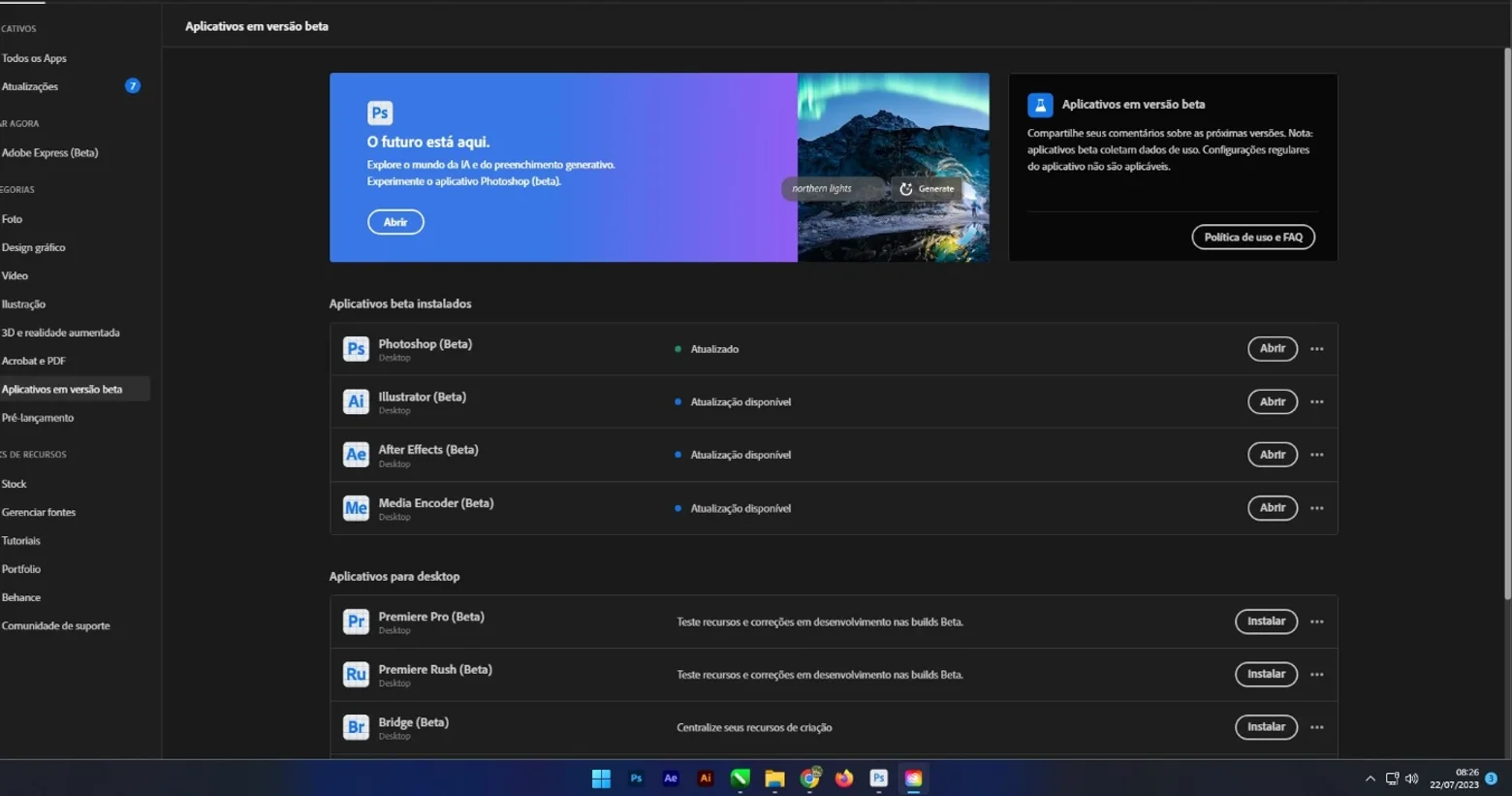Open more options for Premiere Pro (Beta)
Image resolution: width=1512 pixels, height=796 pixels.
[x=1316, y=621]
